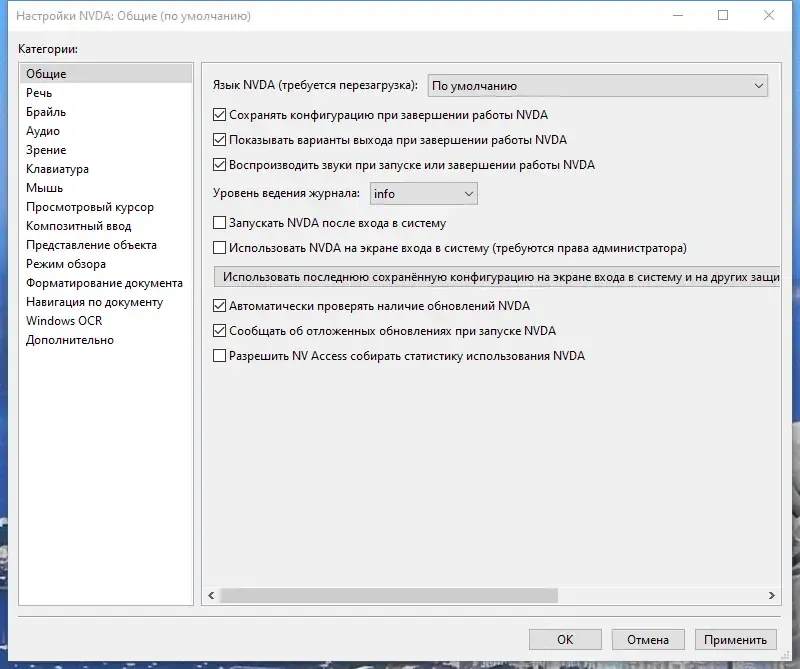Viewport: 800px width, 669px height.
Task: Click Использовать последнюю сохранённую конфигурацию button
Action: point(497,277)
